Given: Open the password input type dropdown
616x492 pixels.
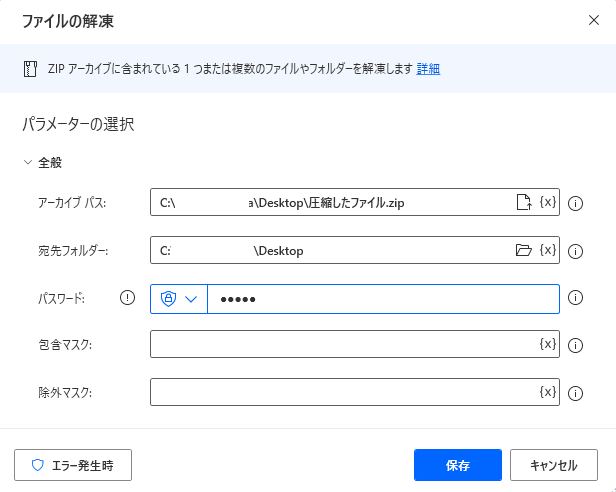Looking at the screenshot, I should [x=179, y=299].
